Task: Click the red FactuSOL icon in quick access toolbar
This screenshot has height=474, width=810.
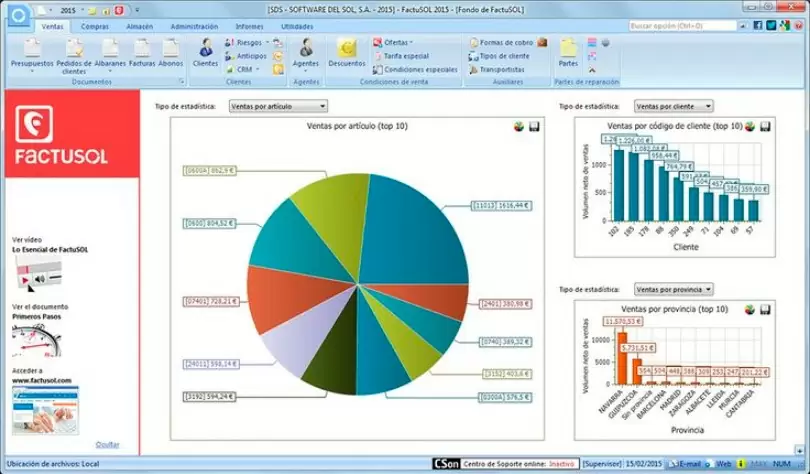Action: point(119,10)
